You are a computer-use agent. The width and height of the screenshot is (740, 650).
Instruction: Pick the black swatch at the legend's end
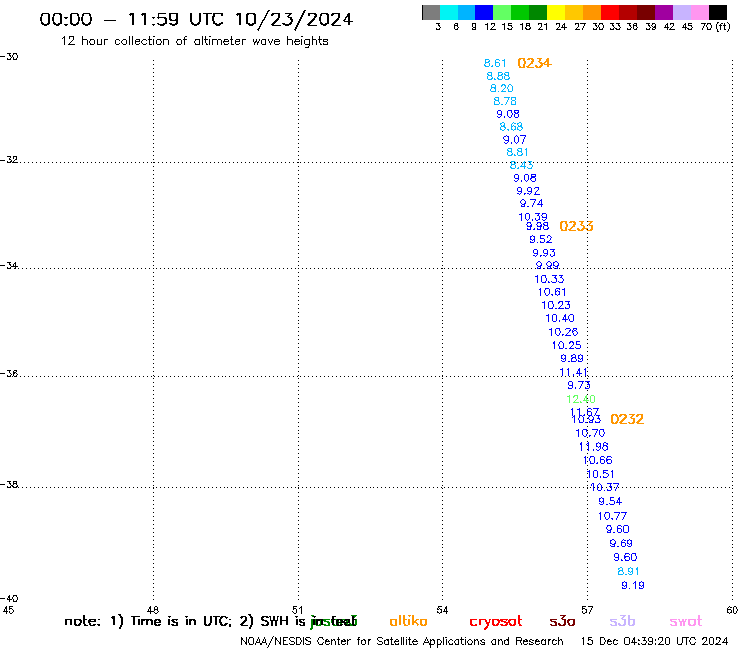[718, 12]
